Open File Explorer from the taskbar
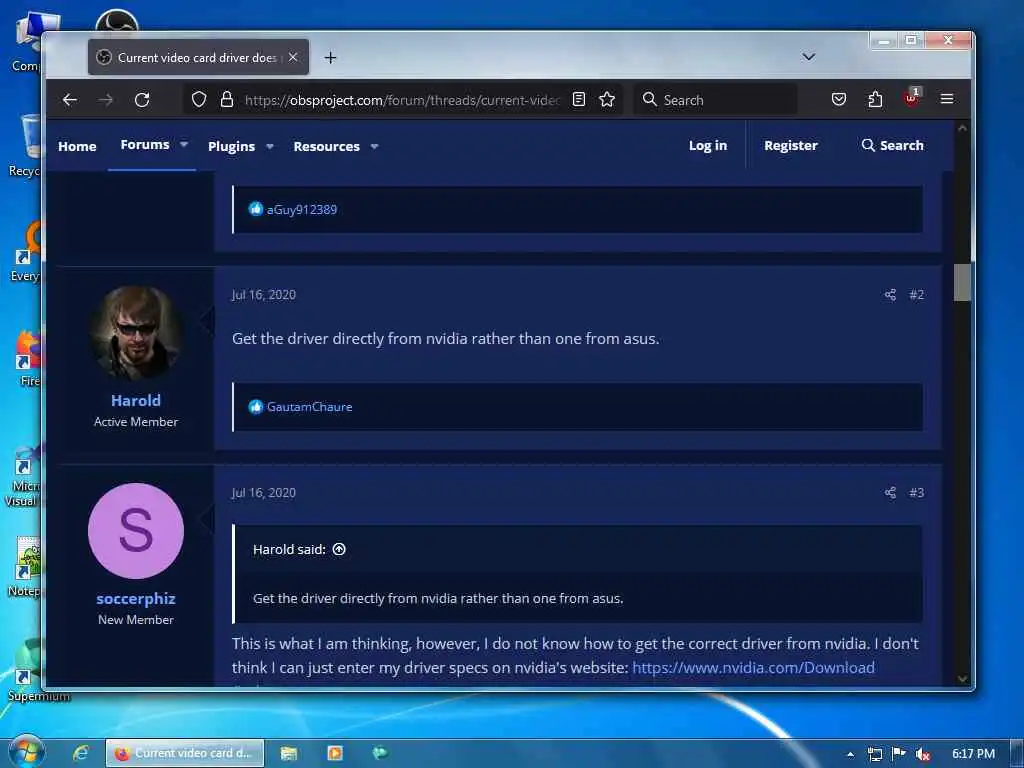 click(289, 753)
